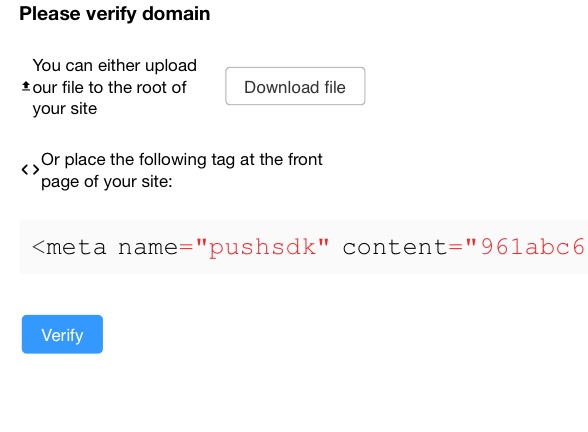Click the upload arrow icon
This screenshot has height=432, width=588.
point(26,87)
